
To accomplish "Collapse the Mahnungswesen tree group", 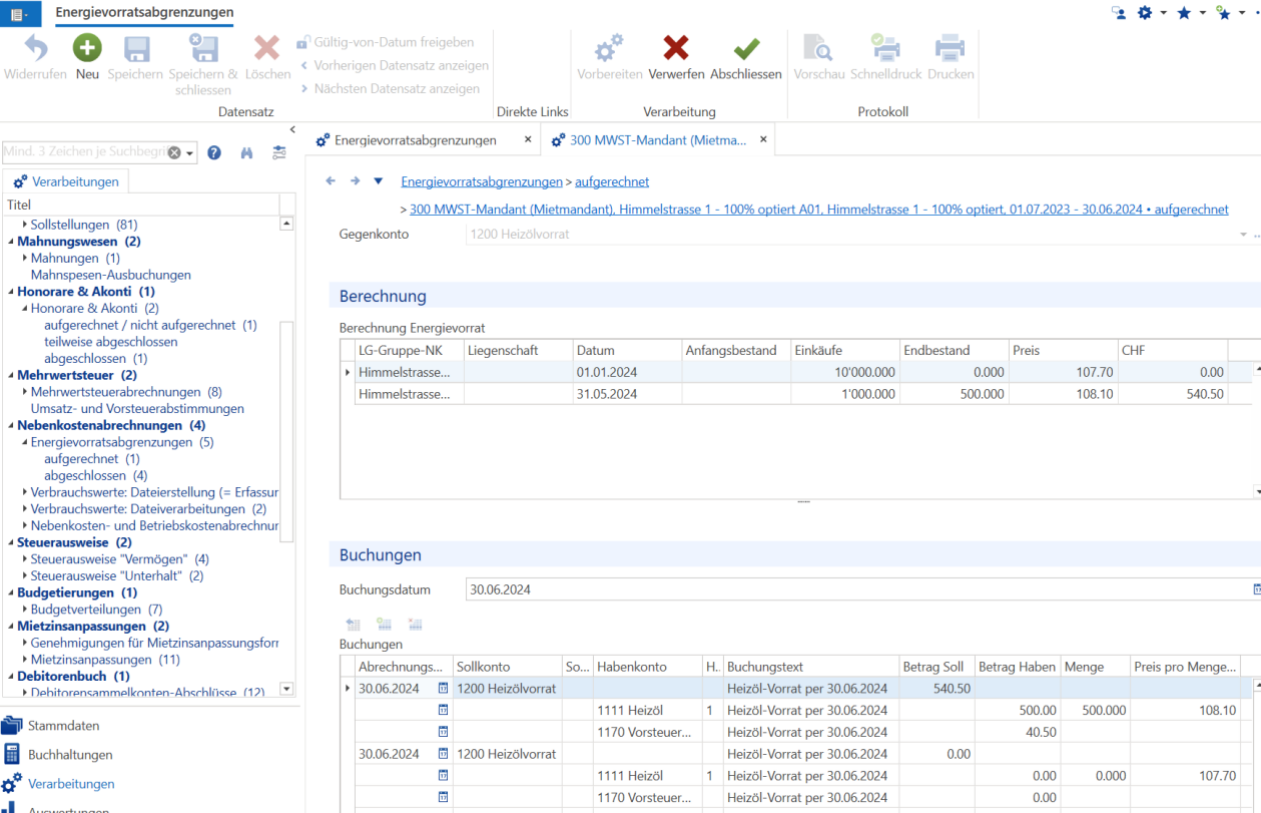I will (11, 242).
